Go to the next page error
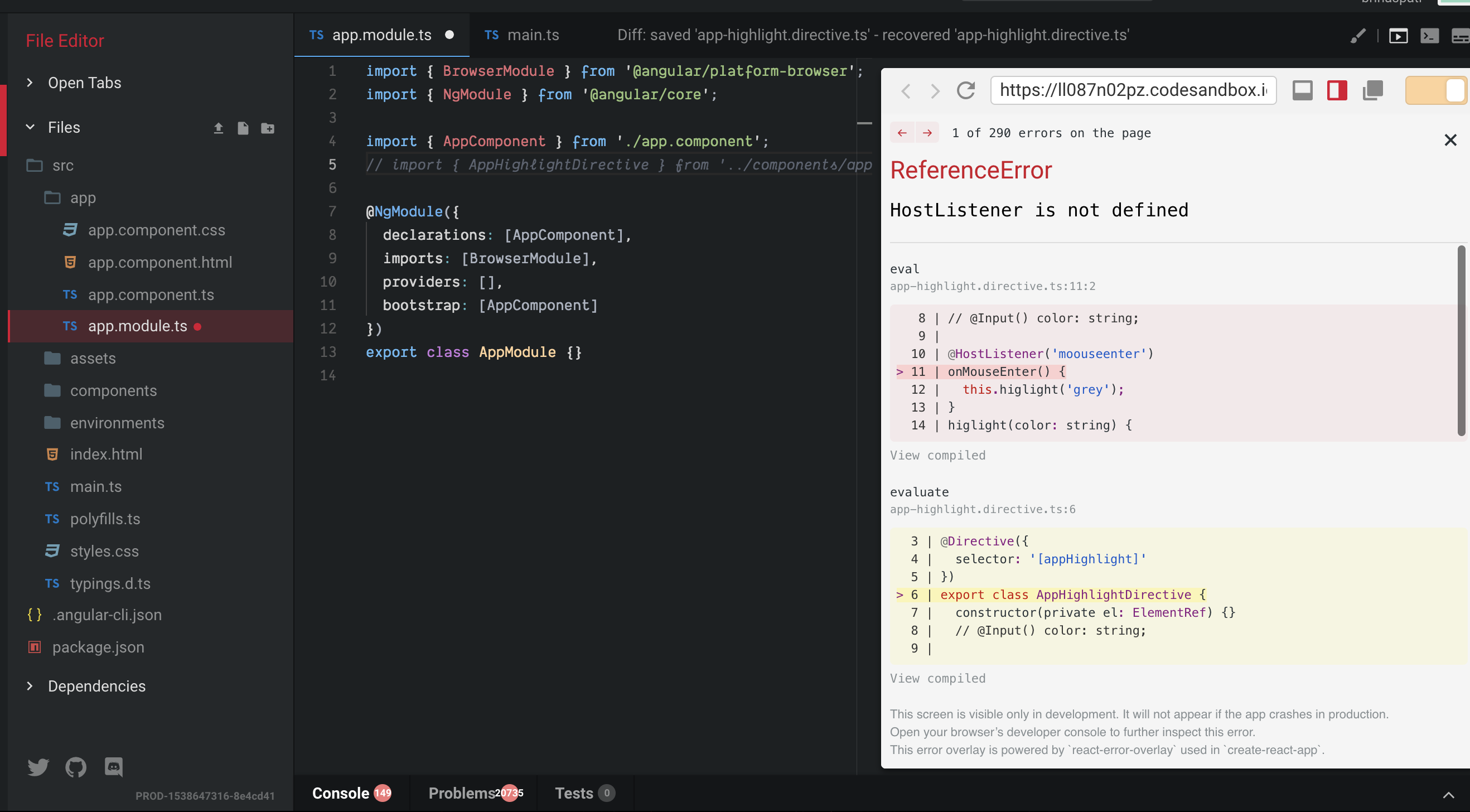1470x812 pixels. point(928,132)
